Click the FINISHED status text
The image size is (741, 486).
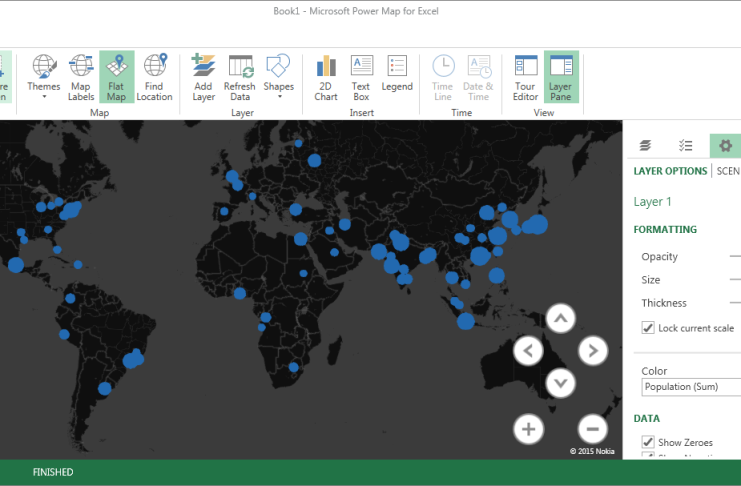tap(53, 472)
